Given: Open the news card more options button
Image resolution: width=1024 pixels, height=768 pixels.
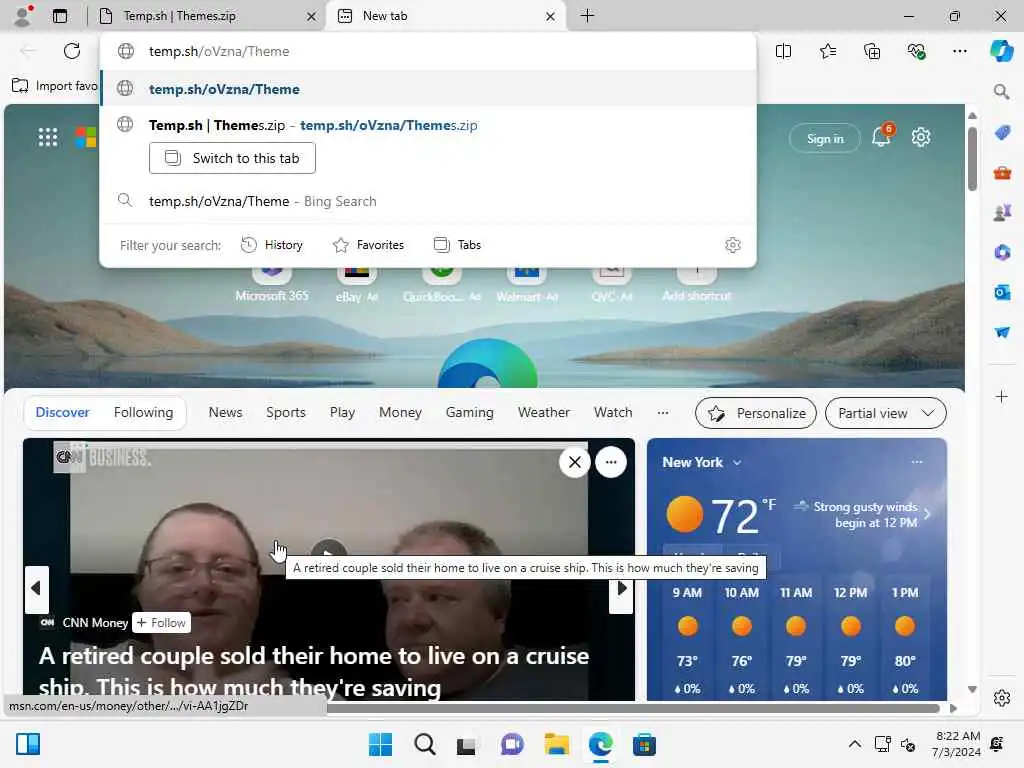Looking at the screenshot, I should (x=611, y=462).
